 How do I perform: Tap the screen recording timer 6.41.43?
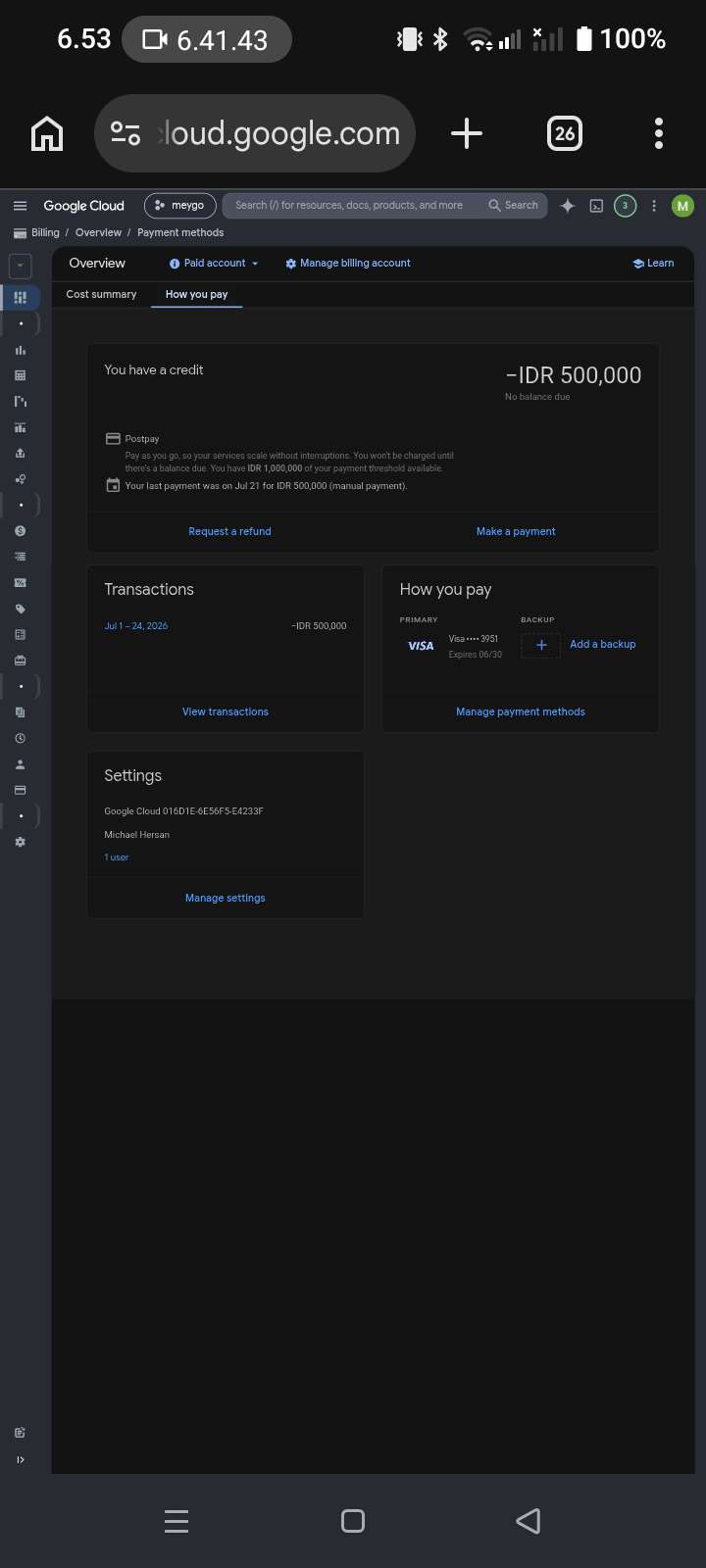pyautogui.click(x=207, y=40)
